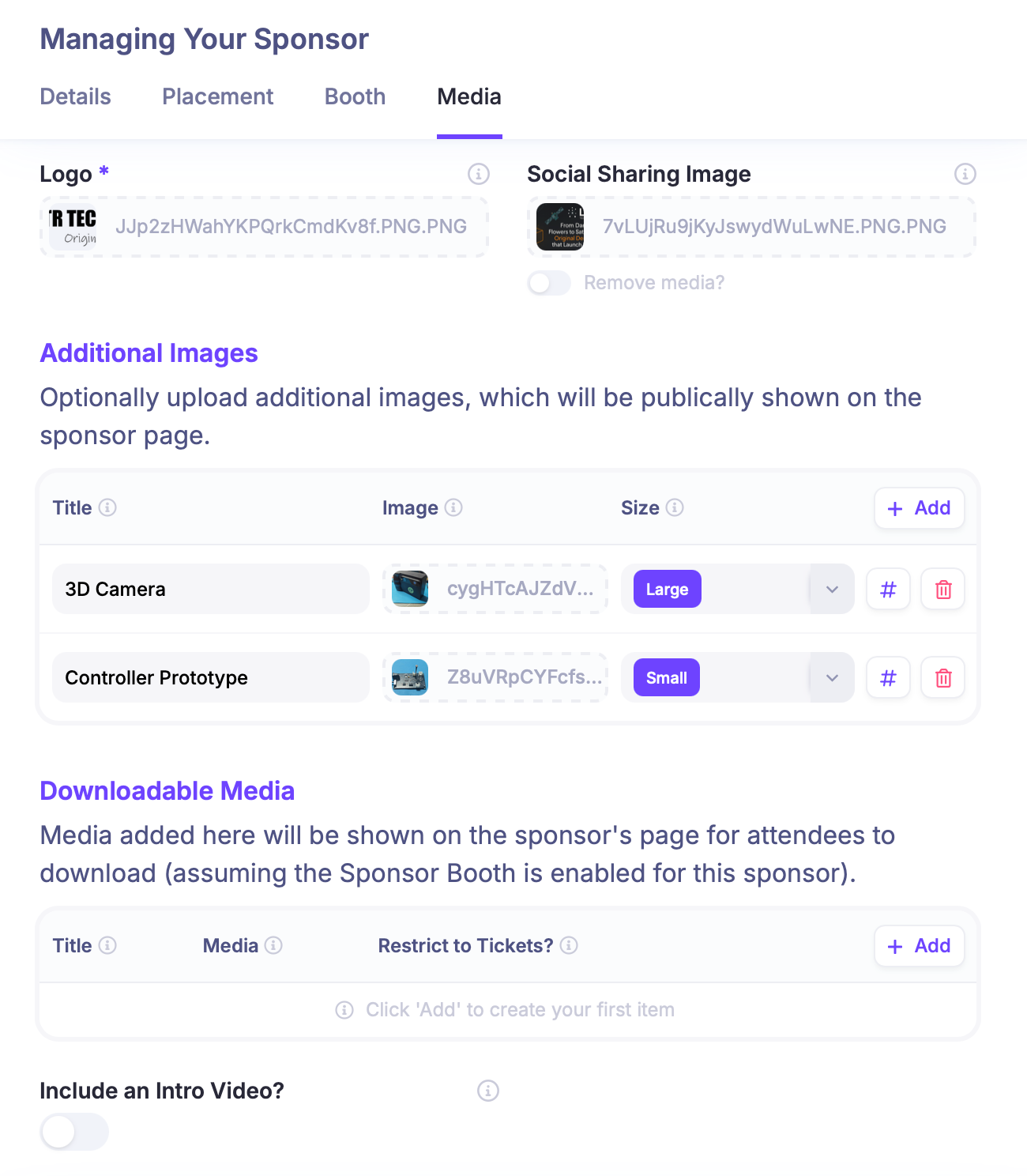Click the hash icon for Controller Prototype
The image size is (1027, 1176).
click(x=889, y=678)
